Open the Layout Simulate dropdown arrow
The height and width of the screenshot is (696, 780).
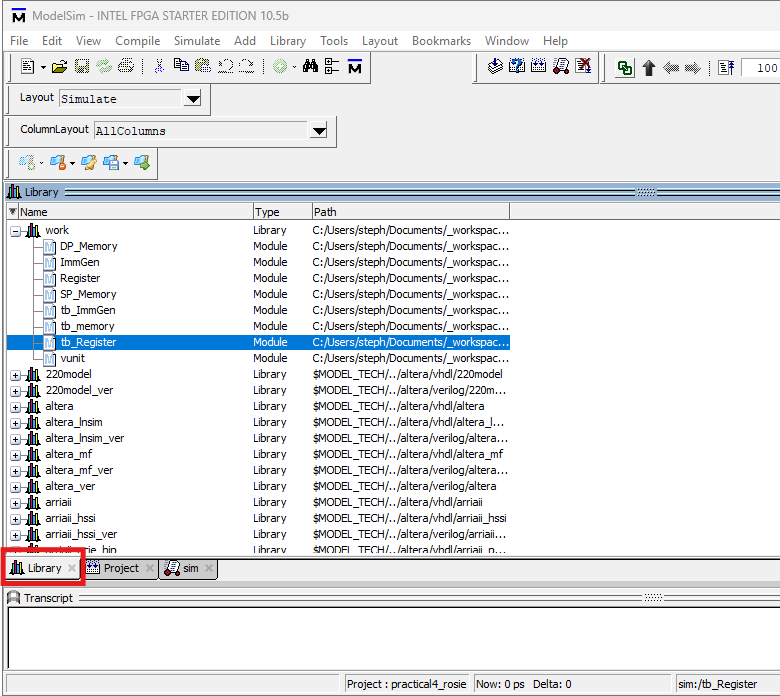[x=193, y=99]
